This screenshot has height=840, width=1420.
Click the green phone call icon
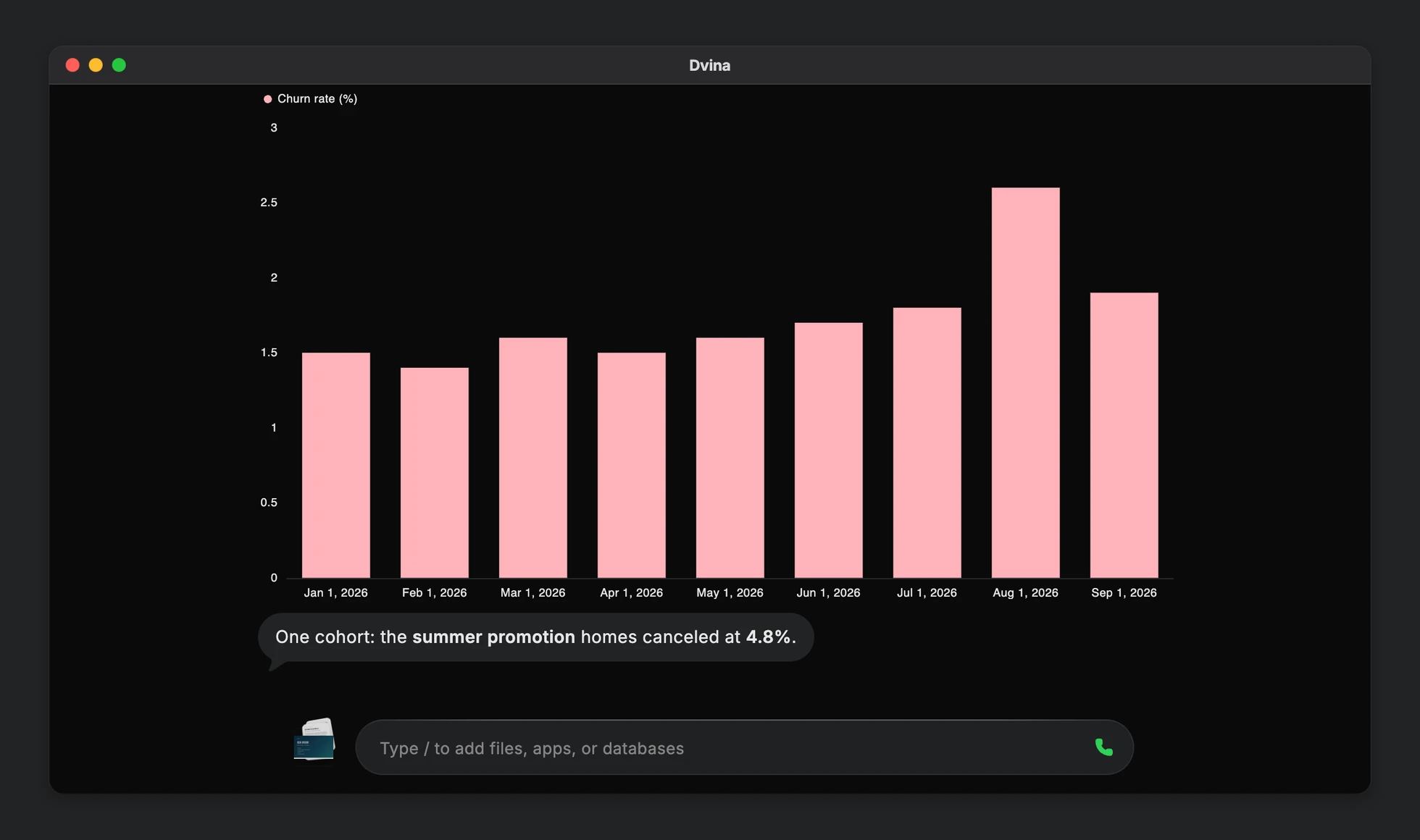pos(1103,747)
